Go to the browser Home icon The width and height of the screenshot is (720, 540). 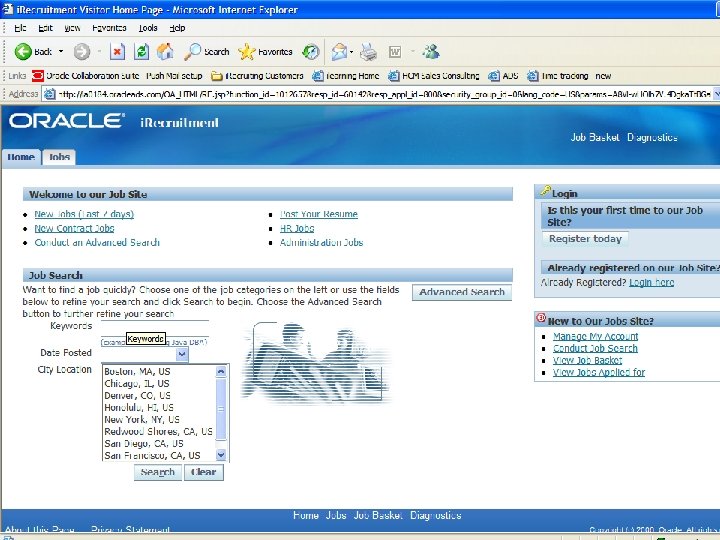165,51
